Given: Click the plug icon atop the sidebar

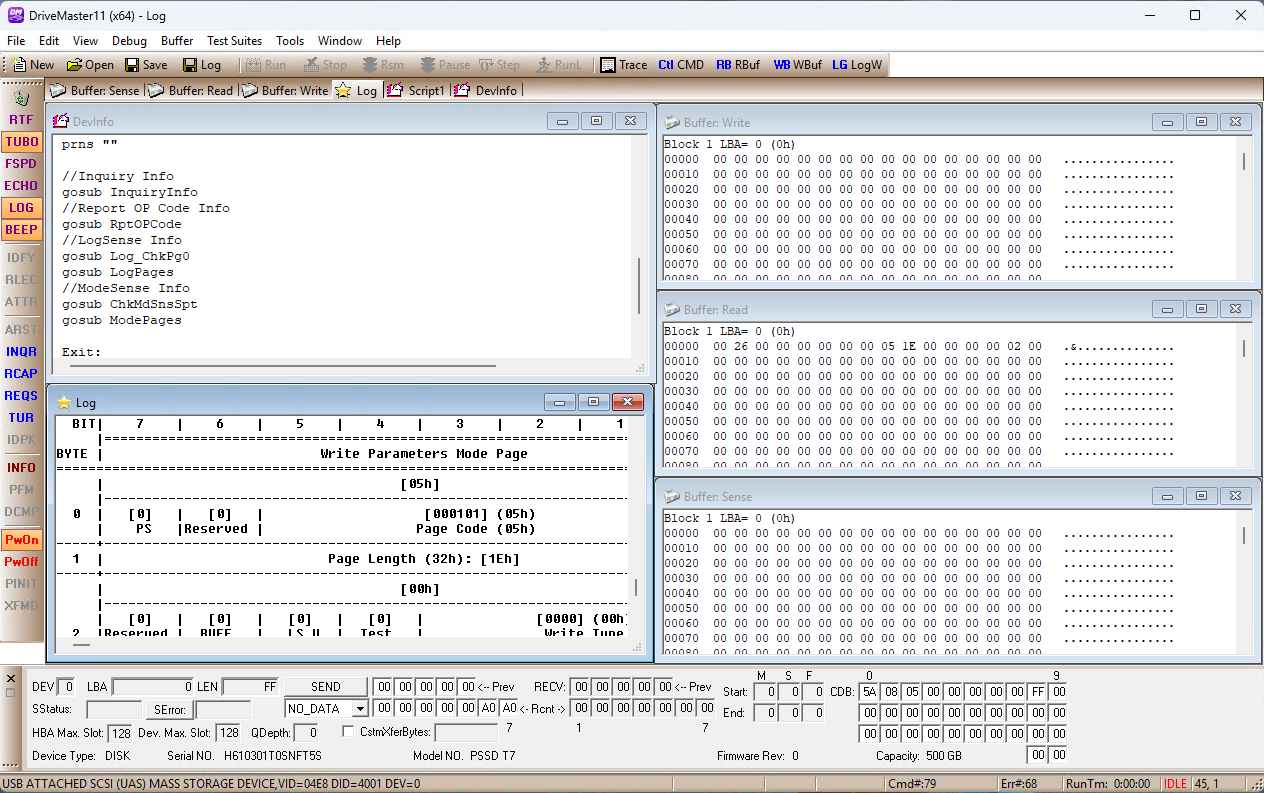Looking at the screenshot, I should (21, 97).
